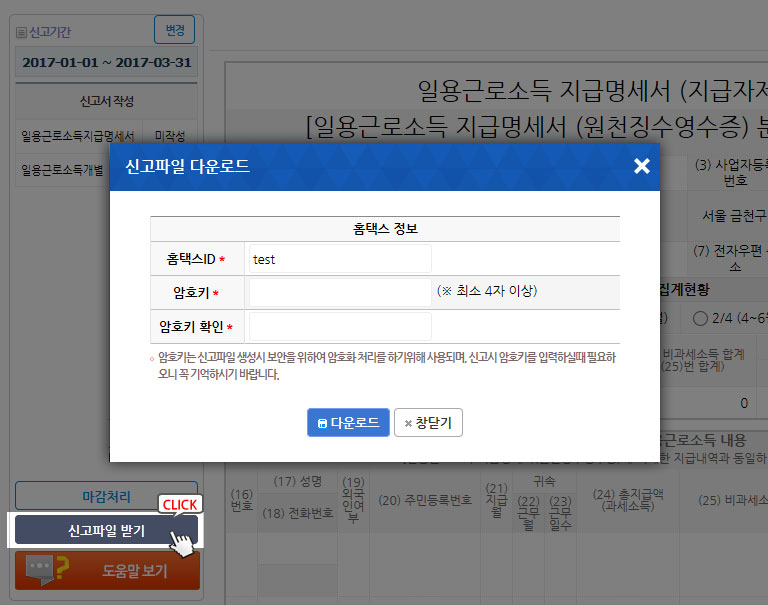Click the 마감처리 button
This screenshot has height=605, width=768.
tap(106, 496)
